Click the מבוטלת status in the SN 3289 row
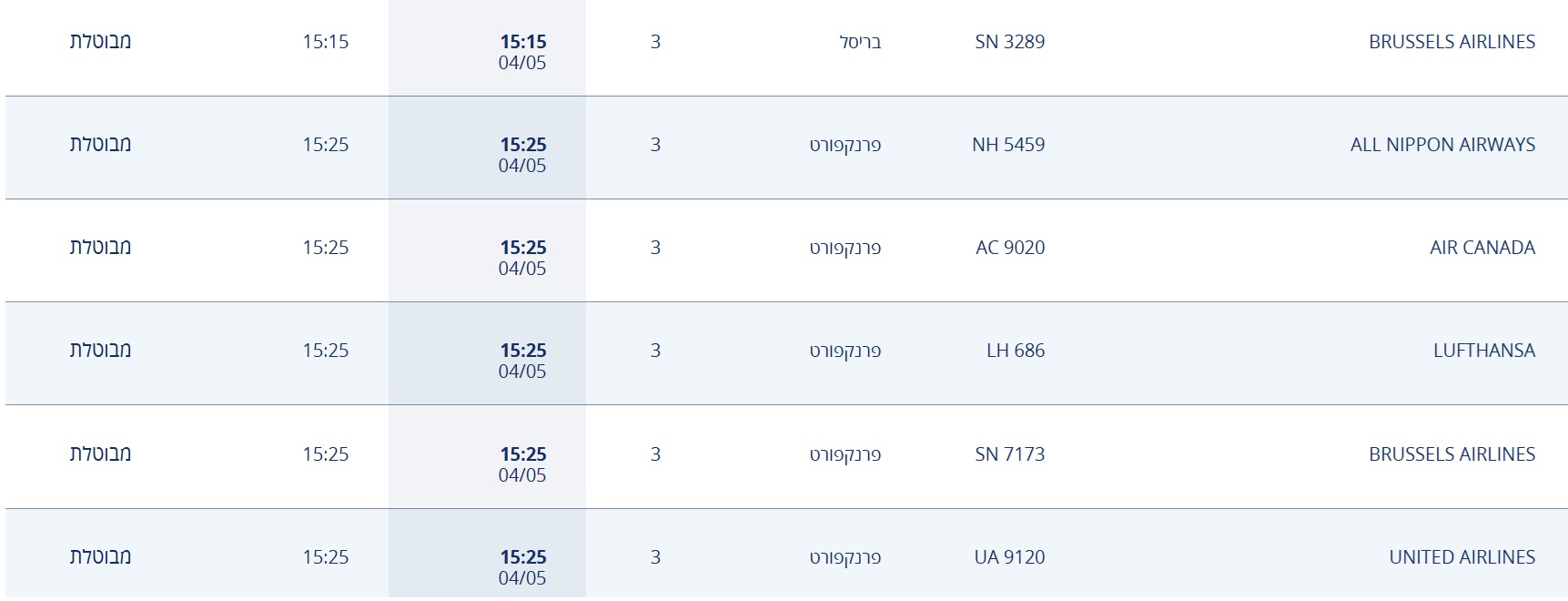Viewport: 1568px width, 601px height. pos(101,42)
